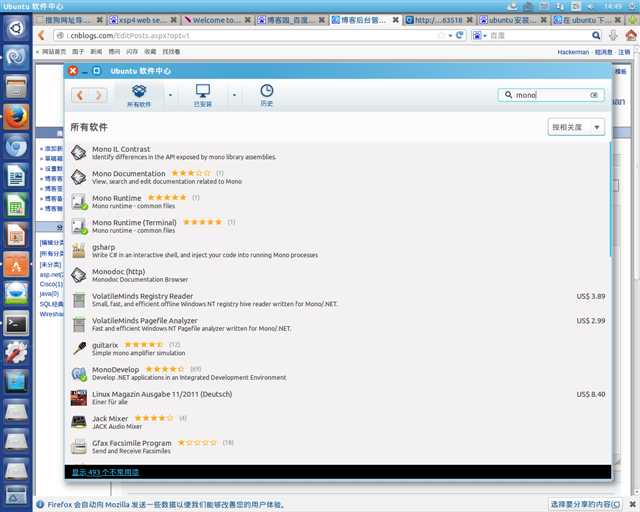640x512 pixels.
Task: Click the show 493 technical items link
Action: coord(105,472)
